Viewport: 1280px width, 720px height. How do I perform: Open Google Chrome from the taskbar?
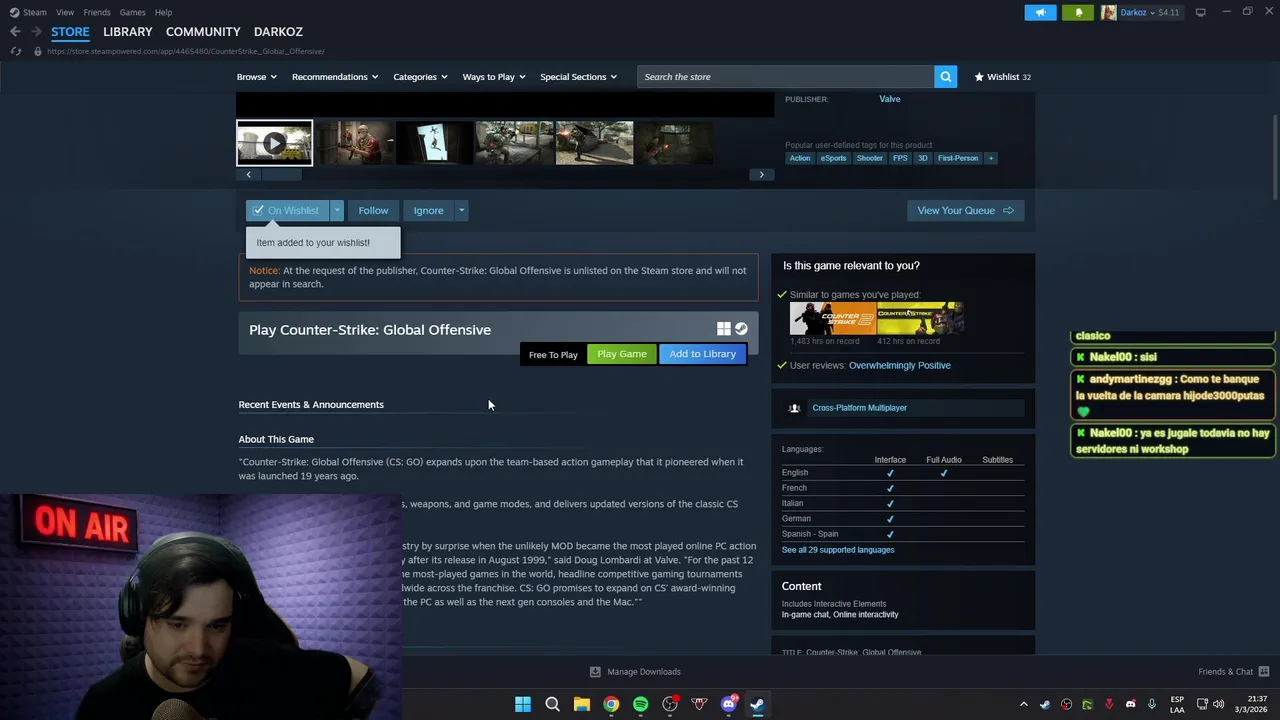[x=611, y=704]
